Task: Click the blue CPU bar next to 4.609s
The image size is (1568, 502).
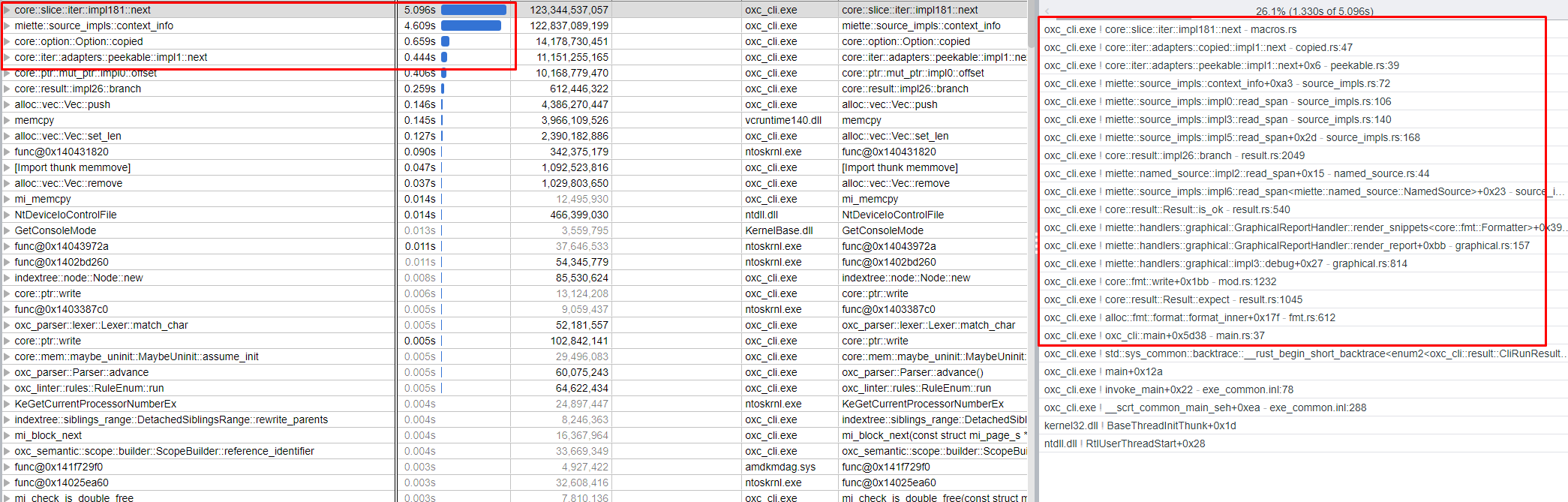Action: pyautogui.click(x=471, y=26)
